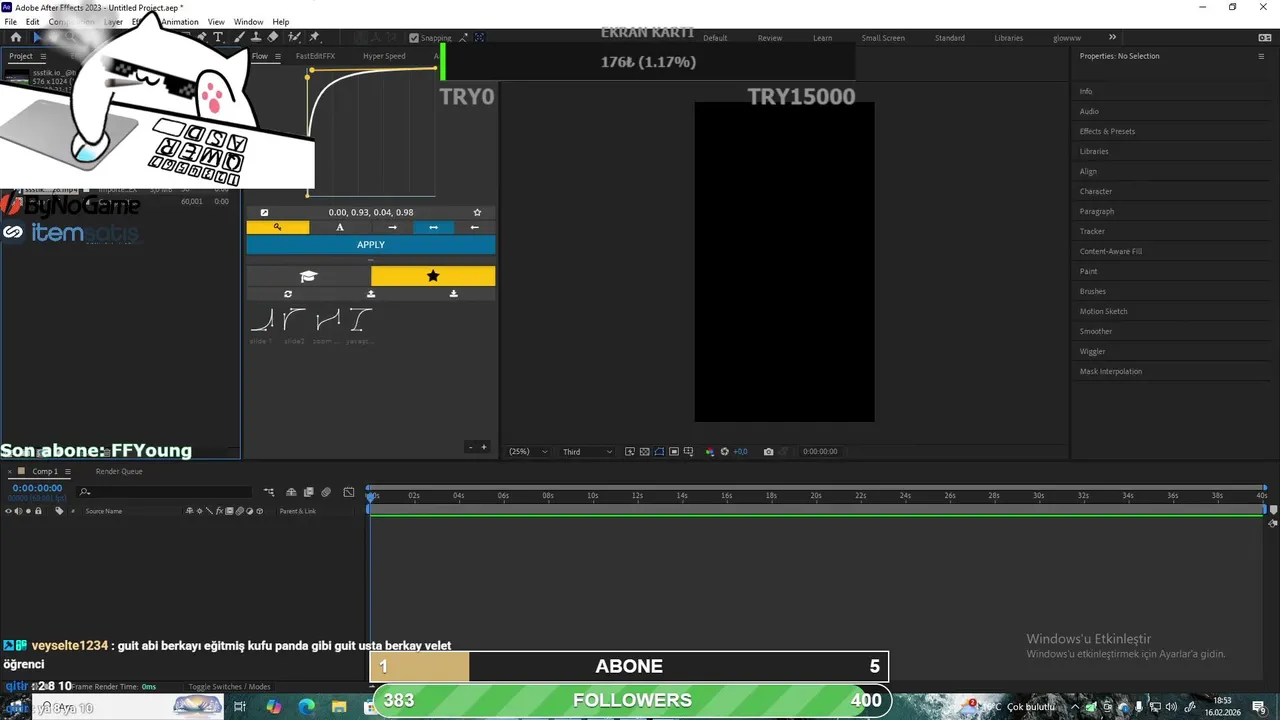Toggle the audio speaker column header
The width and height of the screenshot is (1280, 720).
click(x=18, y=511)
